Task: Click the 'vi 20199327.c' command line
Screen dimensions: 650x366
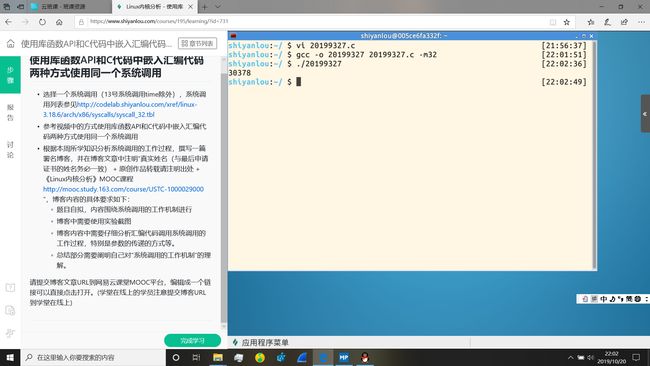Action: coord(325,45)
